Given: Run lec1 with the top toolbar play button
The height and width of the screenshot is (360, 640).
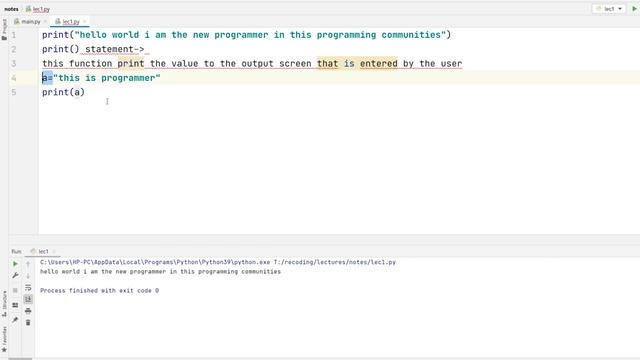Looking at the screenshot, I should (x=634, y=9).
